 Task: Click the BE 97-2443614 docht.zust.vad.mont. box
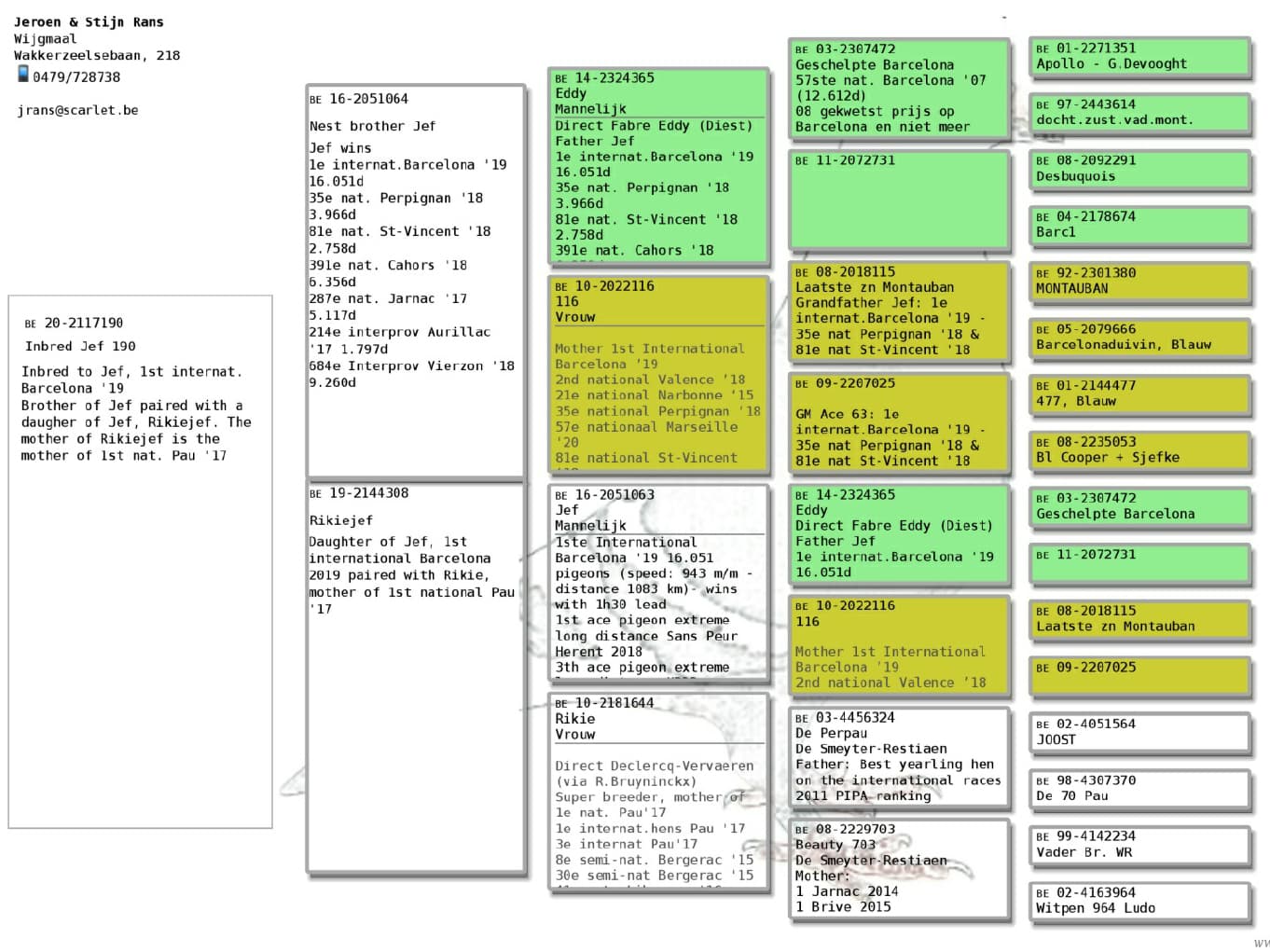click(x=1139, y=113)
